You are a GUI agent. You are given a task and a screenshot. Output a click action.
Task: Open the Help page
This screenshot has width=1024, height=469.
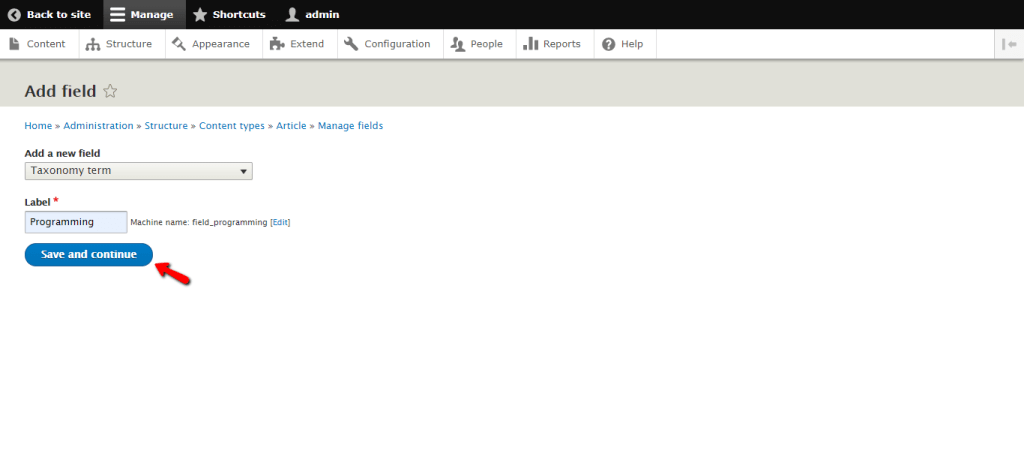tap(624, 44)
